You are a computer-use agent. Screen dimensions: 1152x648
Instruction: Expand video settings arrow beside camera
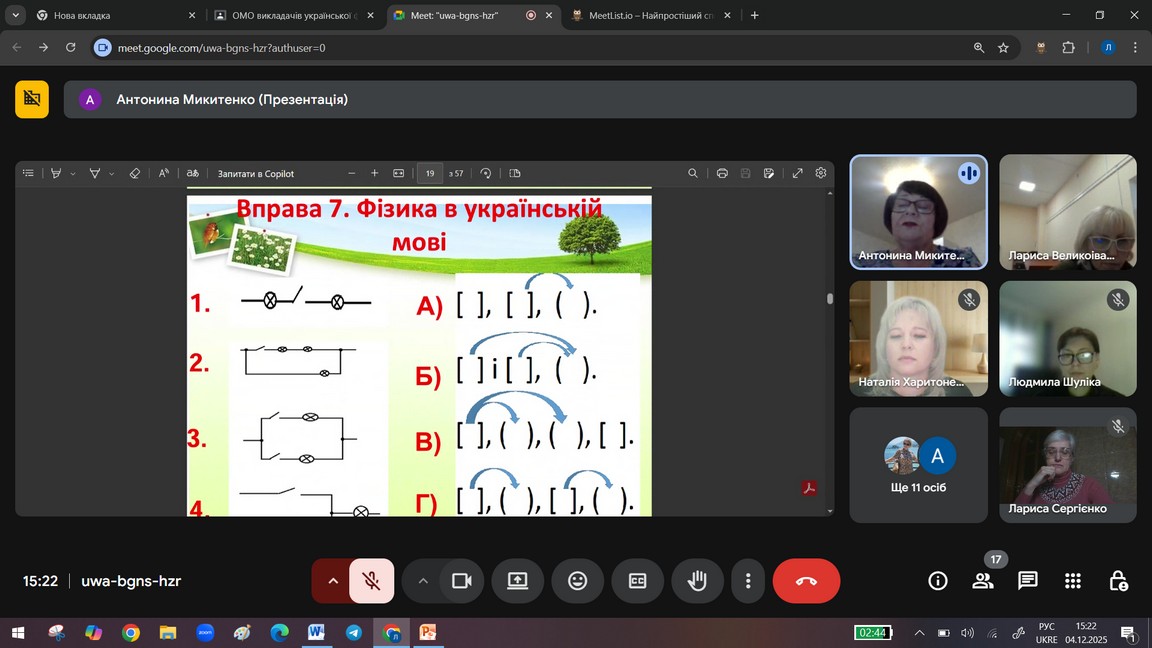[x=423, y=581]
